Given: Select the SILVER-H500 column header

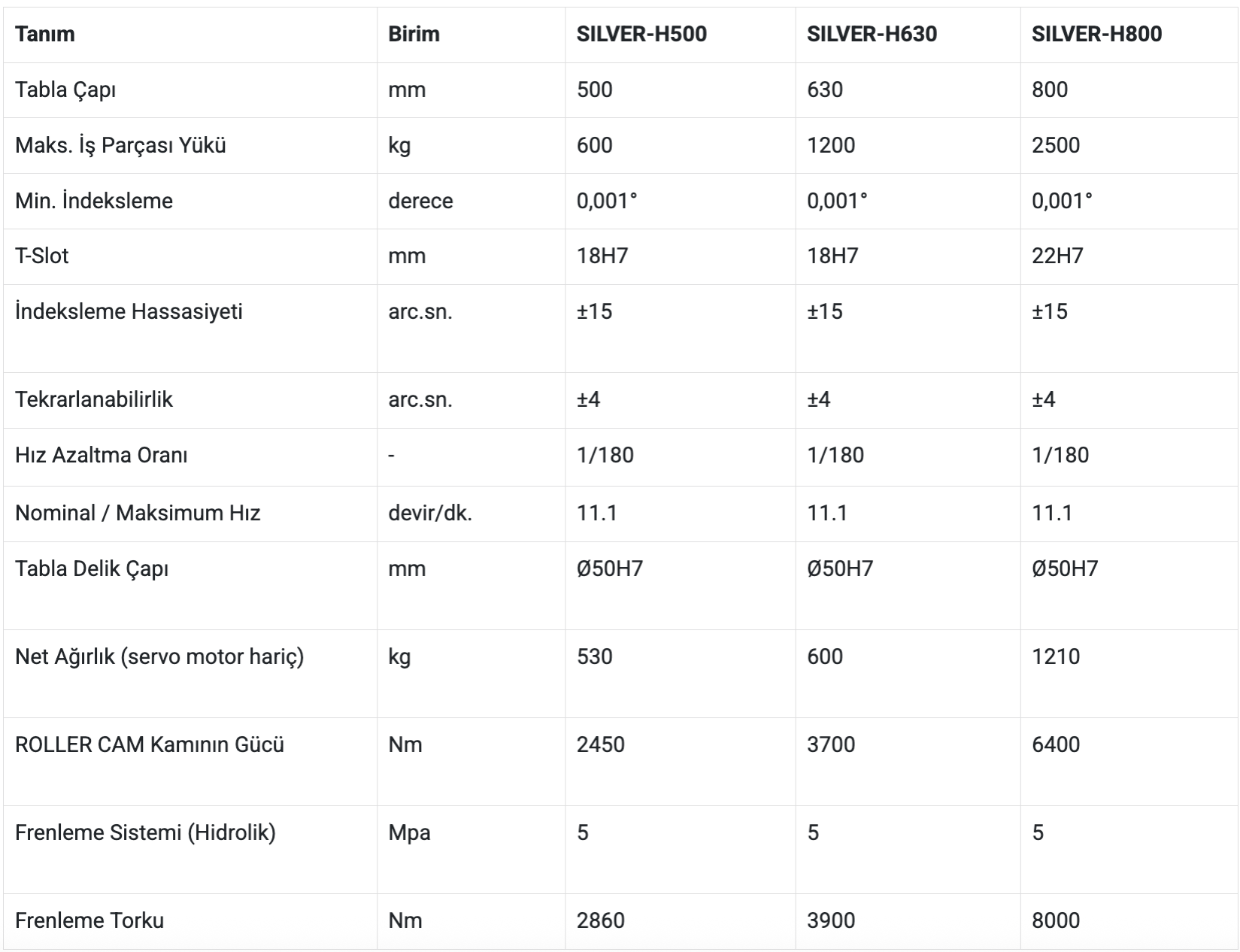Looking at the screenshot, I should point(641,35).
